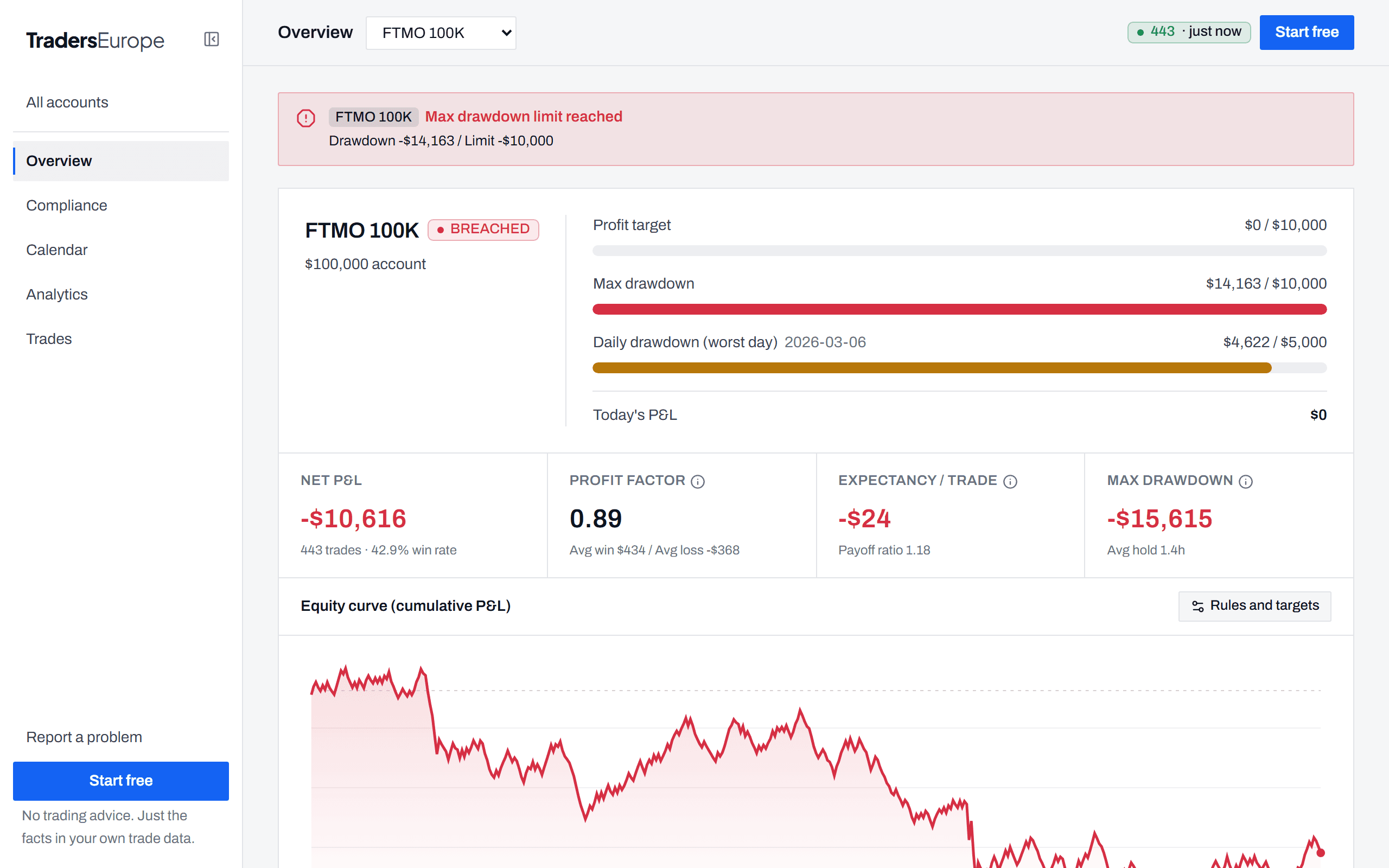1389x868 pixels.
Task: Click 'Avg hold 1.4h' text
Action: (1145, 550)
